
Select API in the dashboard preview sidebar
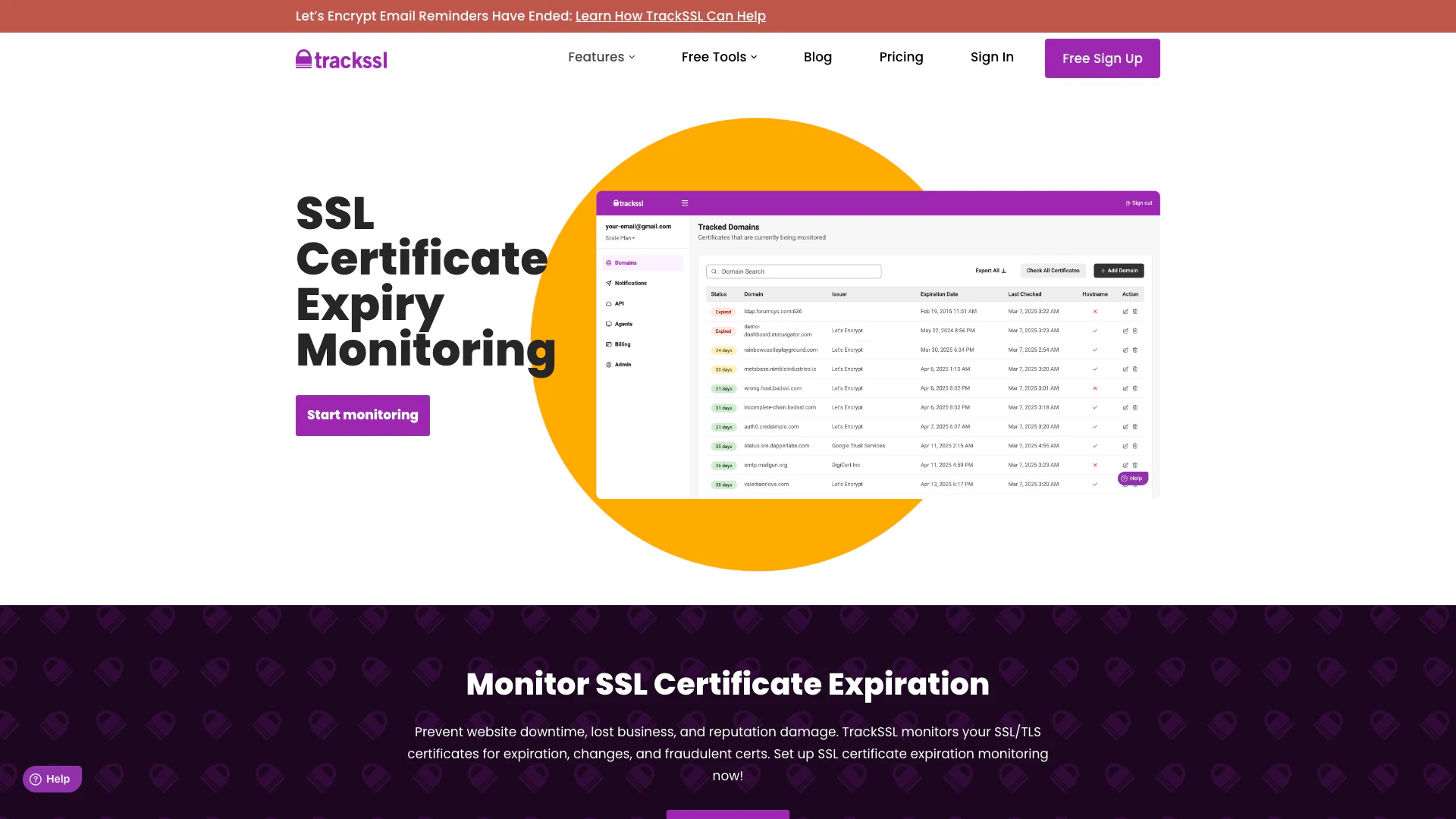pyautogui.click(x=615, y=303)
